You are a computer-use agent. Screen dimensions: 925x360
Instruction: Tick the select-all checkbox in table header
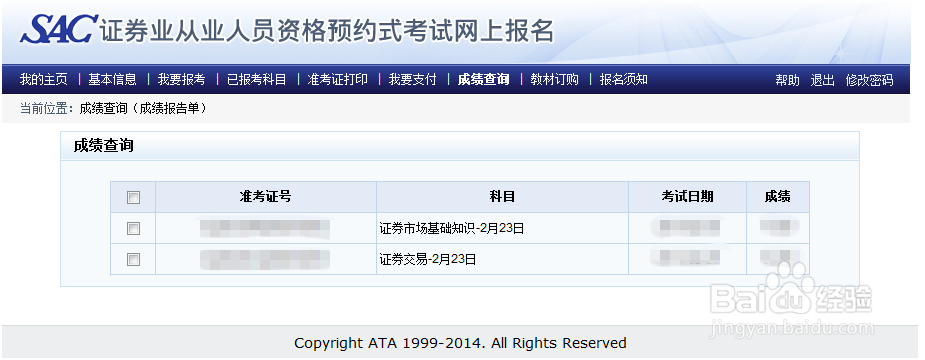pyautogui.click(x=133, y=198)
